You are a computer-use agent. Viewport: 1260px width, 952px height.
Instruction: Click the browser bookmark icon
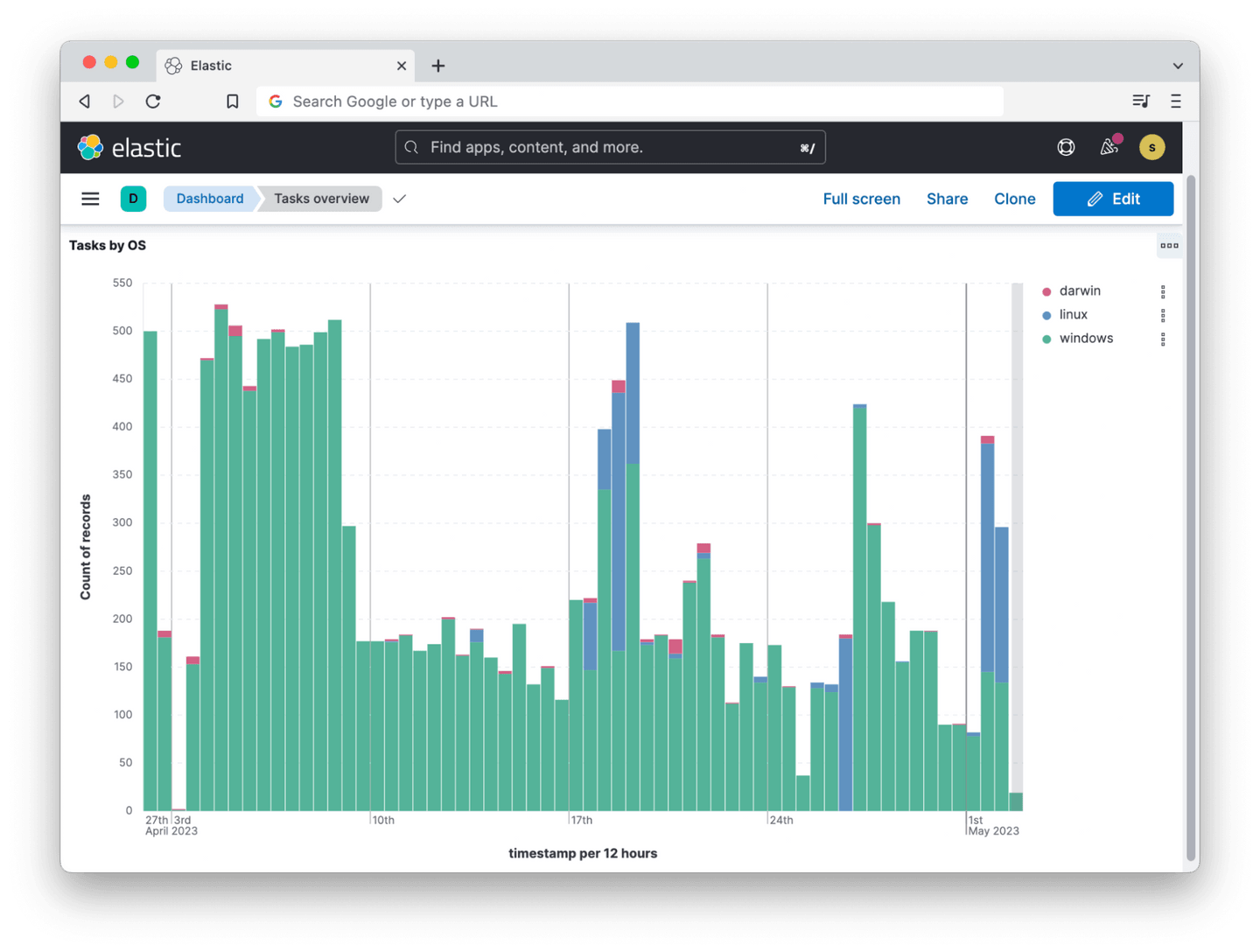[233, 101]
